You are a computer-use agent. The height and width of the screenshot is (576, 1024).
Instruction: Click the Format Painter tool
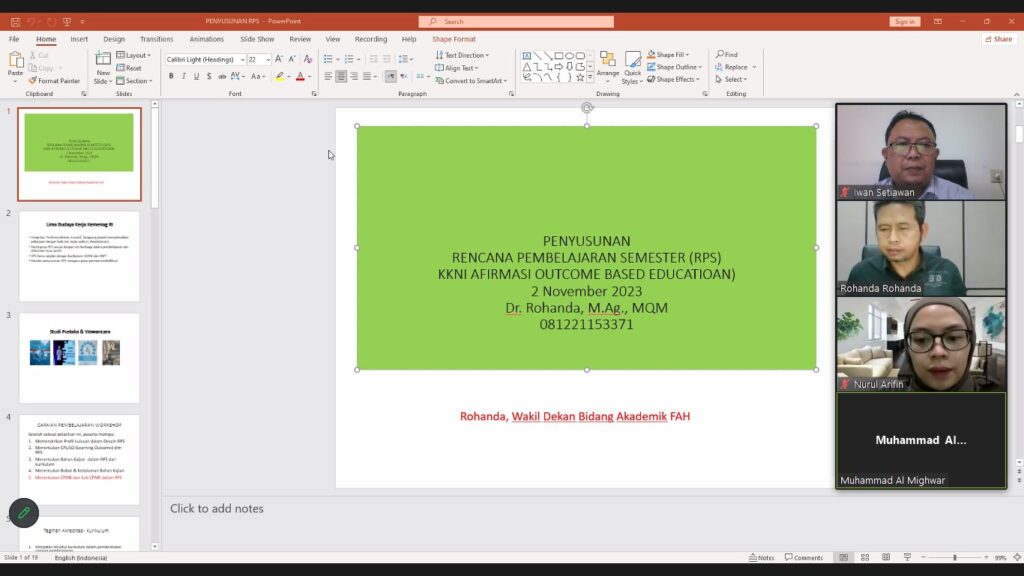coord(57,81)
